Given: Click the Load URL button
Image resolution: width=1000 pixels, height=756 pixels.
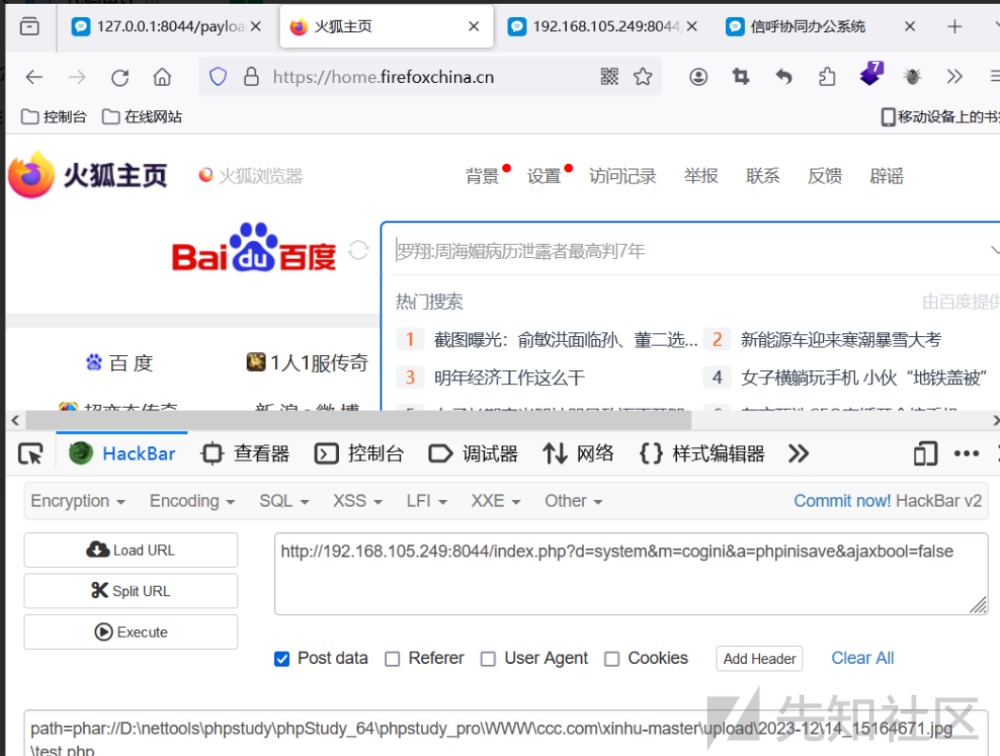Looking at the screenshot, I should pos(131,550).
